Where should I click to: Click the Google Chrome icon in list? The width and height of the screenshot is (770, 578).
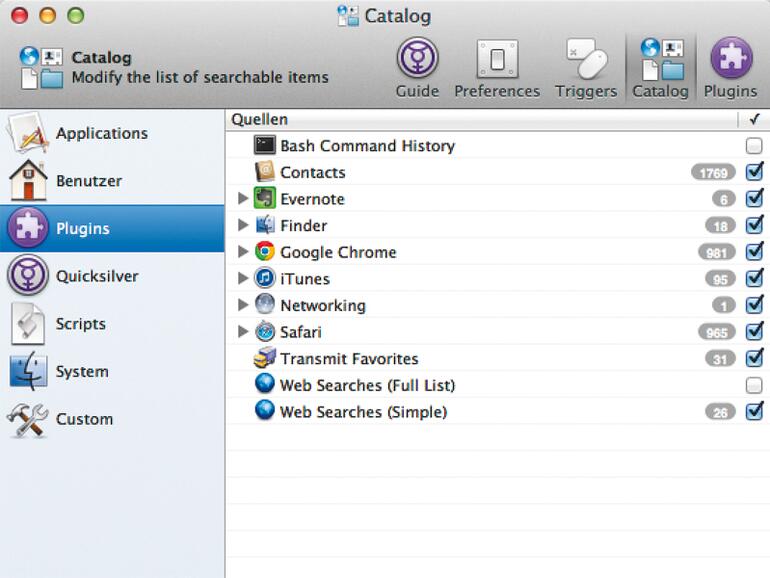click(x=265, y=252)
